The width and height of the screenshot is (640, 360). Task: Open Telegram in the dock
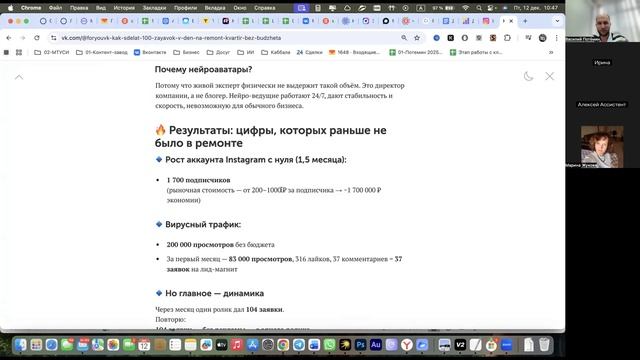click(x=299, y=345)
